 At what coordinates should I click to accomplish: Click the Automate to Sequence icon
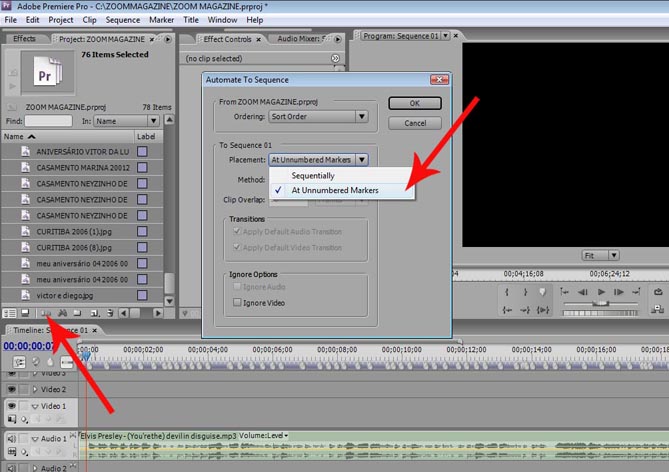44,314
